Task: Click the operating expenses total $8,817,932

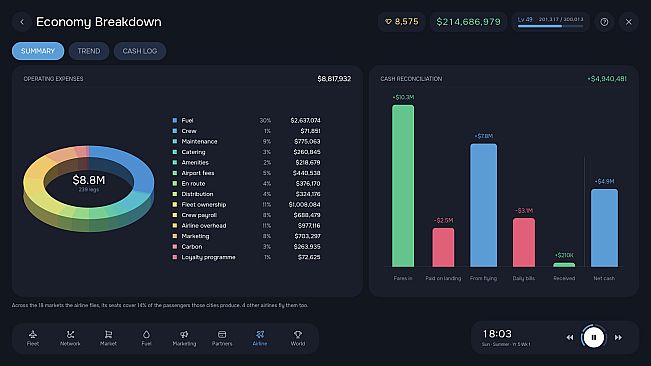Action: coord(334,78)
